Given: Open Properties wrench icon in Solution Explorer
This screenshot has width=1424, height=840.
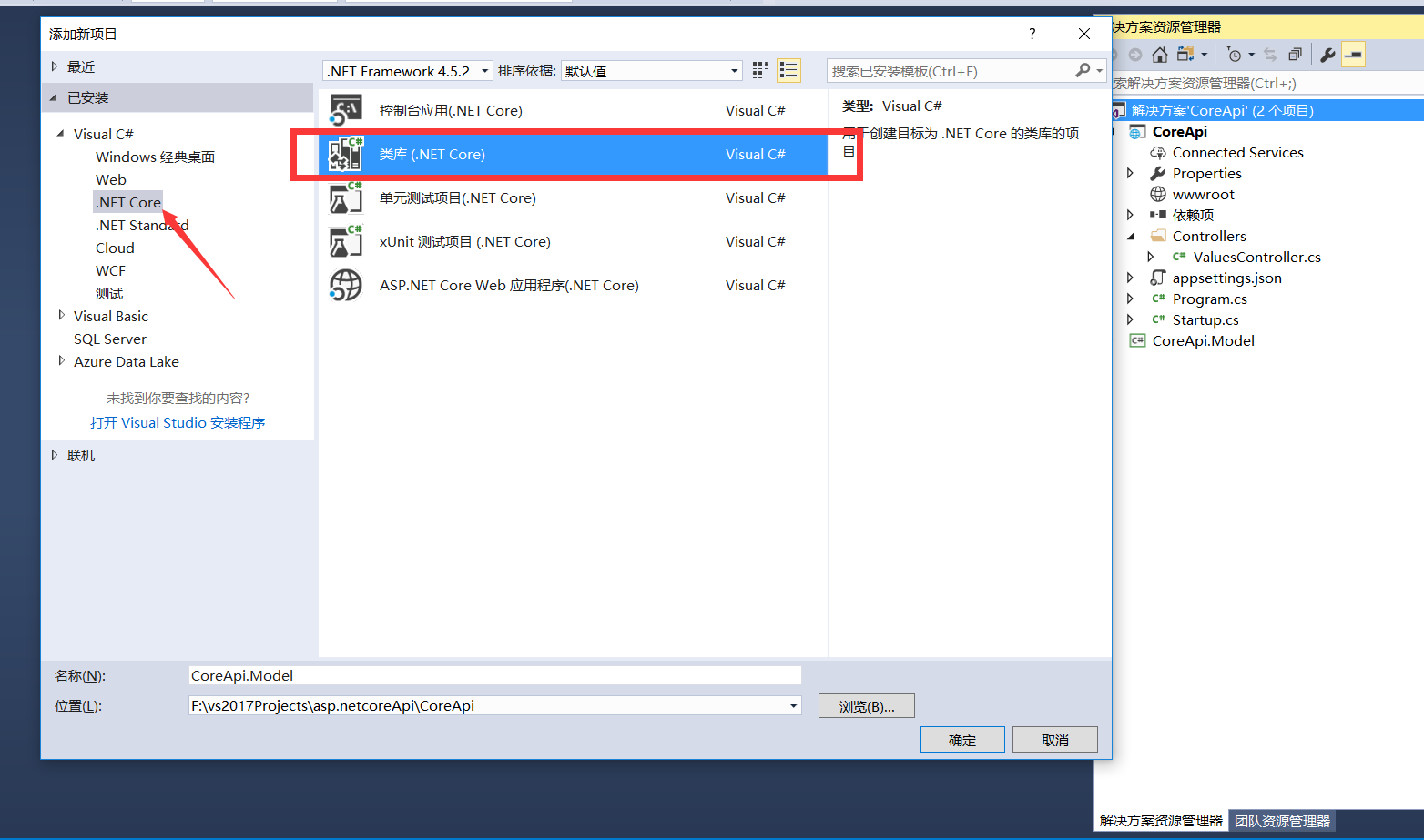Looking at the screenshot, I should 1327,55.
